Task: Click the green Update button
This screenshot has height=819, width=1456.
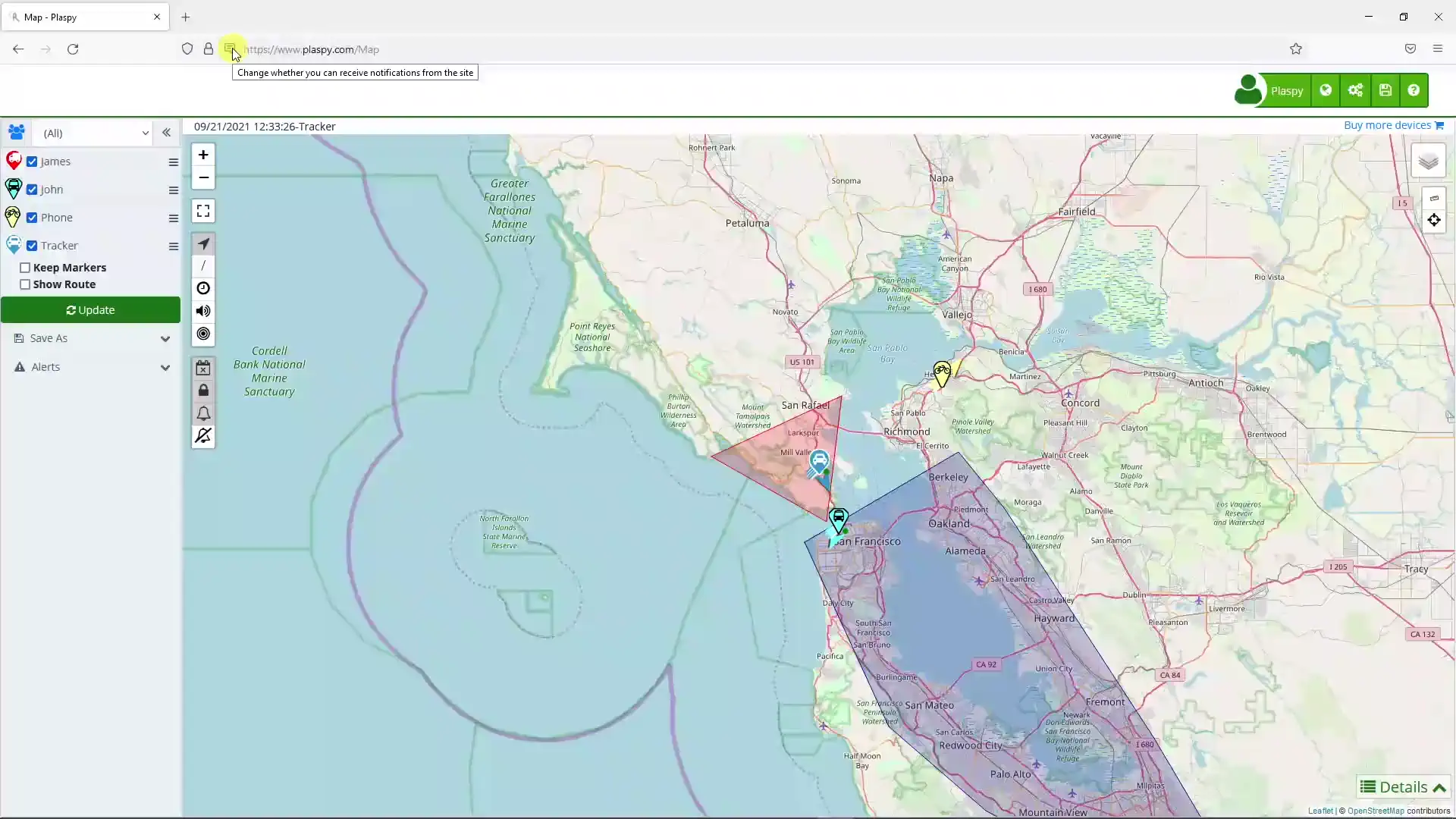Action: tap(90, 310)
